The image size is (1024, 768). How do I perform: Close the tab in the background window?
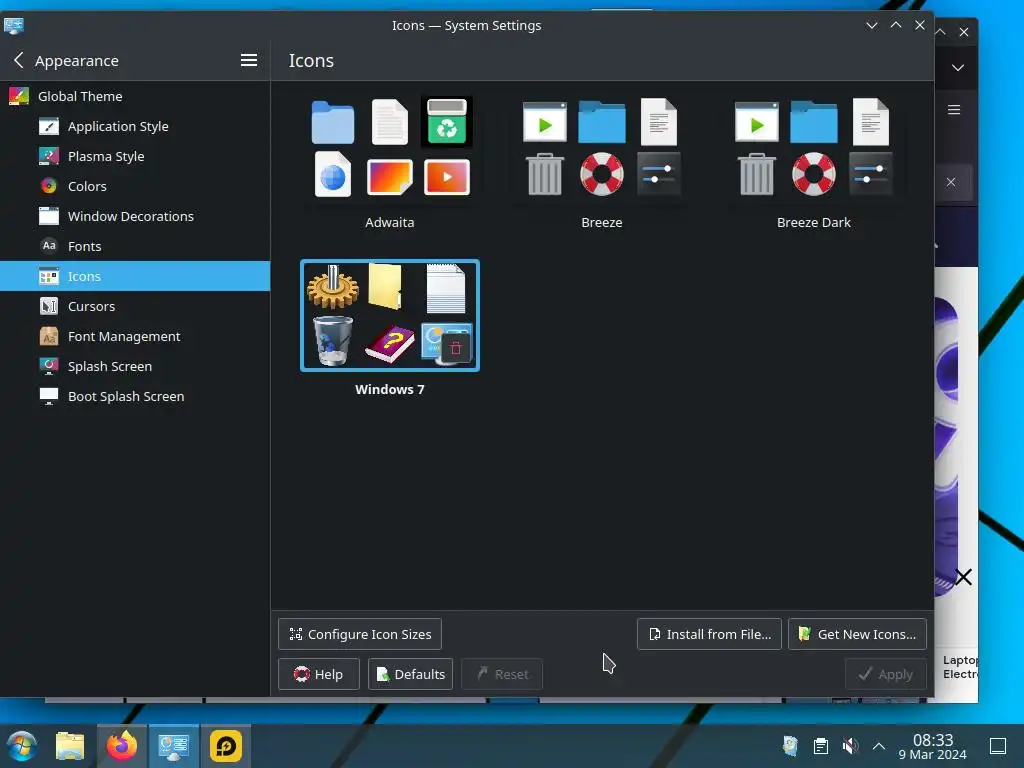951,182
